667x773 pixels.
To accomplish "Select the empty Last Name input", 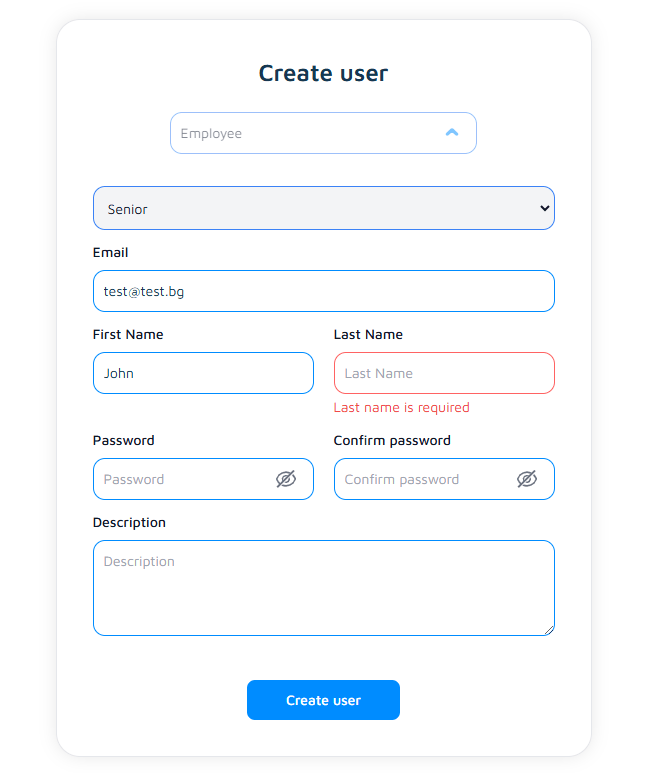I will pyautogui.click(x=444, y=373).
